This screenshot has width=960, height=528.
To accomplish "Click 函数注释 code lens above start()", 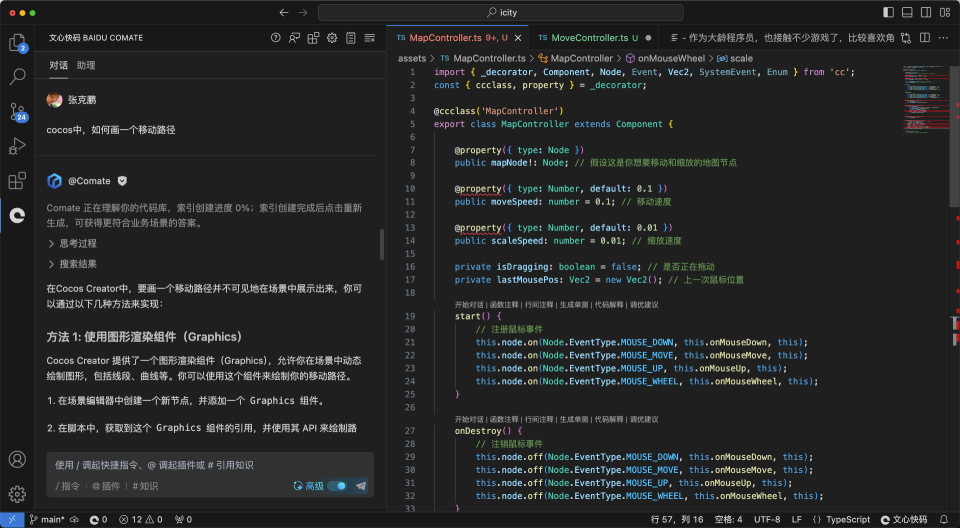I will tap(504, 304).
